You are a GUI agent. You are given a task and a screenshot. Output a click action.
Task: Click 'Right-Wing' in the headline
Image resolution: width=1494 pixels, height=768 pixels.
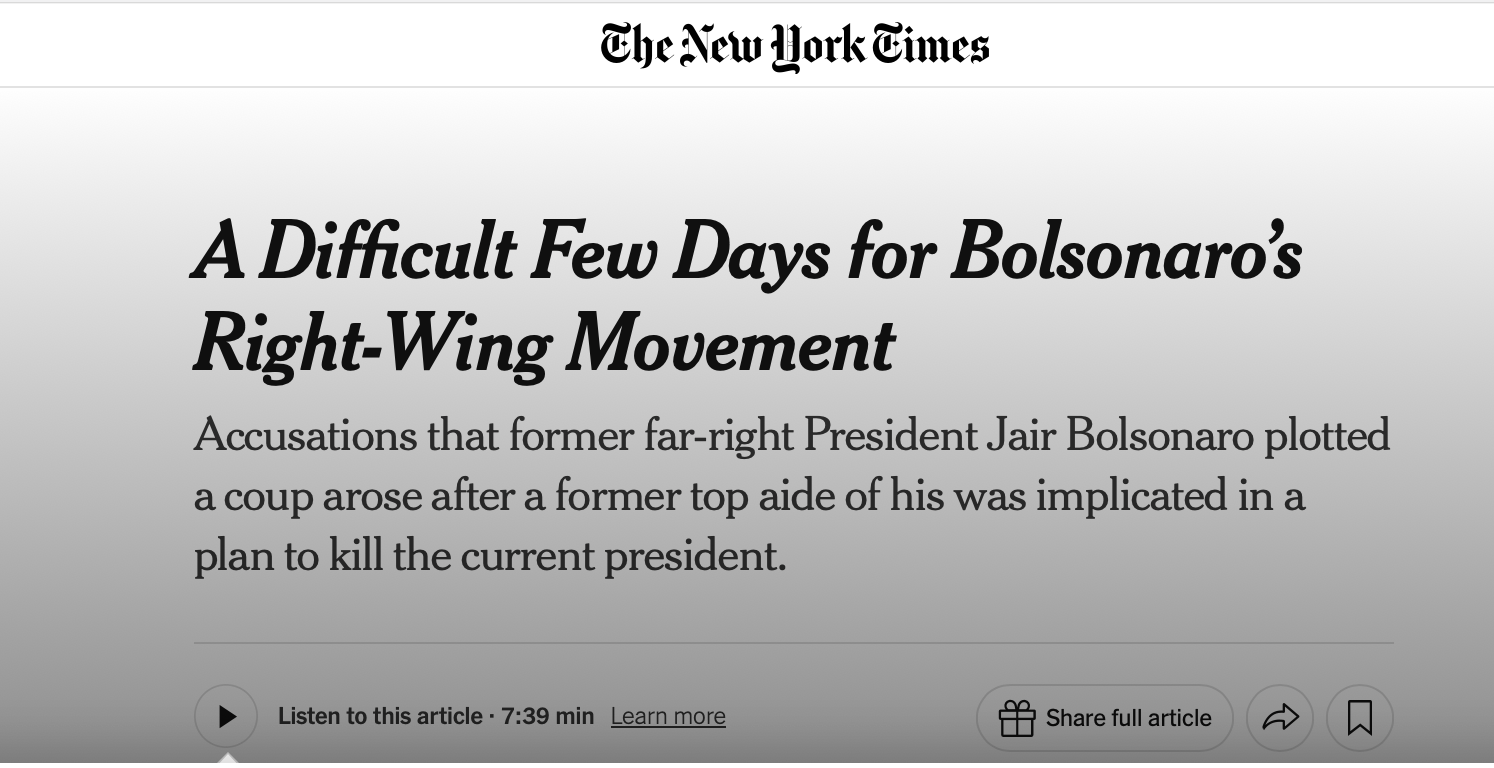pyautogui.click(x=371, y=346)
